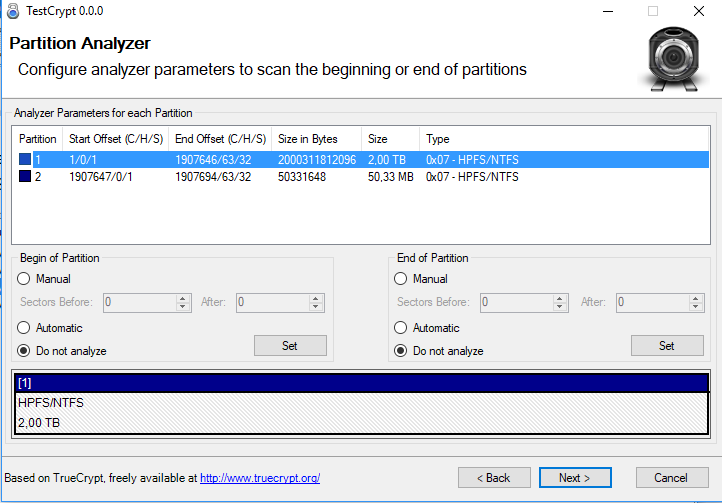Select partition row with start offset 1/0/1
Viewport: 722px width, 503px height.
(x=361, y=159)
